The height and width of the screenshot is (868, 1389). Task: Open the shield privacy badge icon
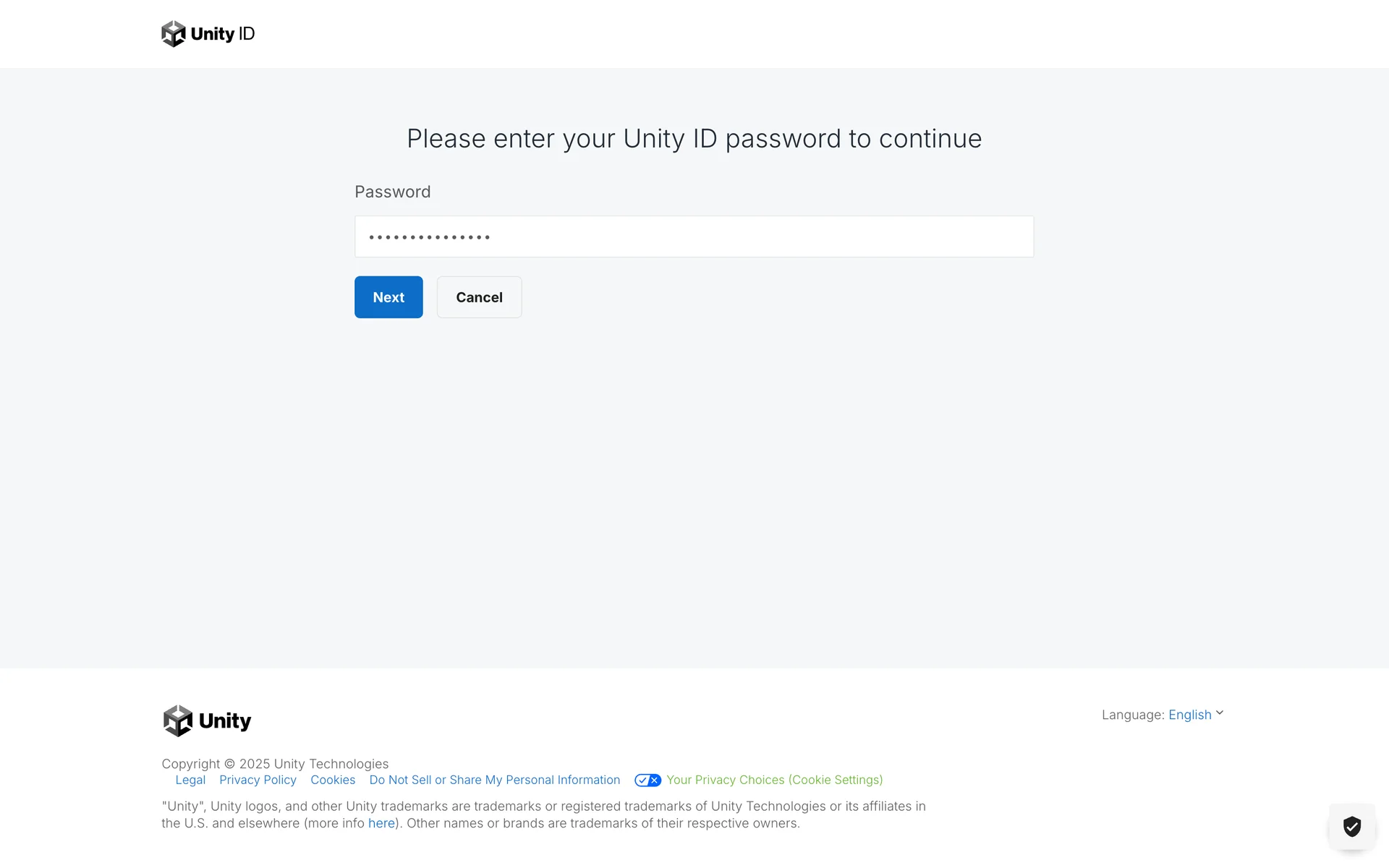(x=1351, y=826)
